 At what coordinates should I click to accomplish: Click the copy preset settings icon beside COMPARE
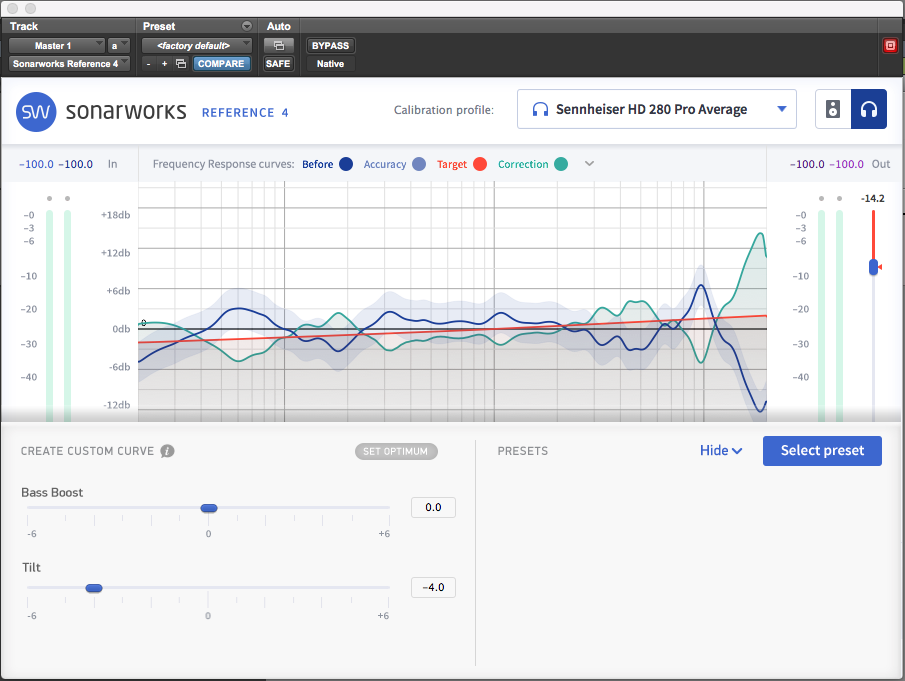(x=183, y=62)
